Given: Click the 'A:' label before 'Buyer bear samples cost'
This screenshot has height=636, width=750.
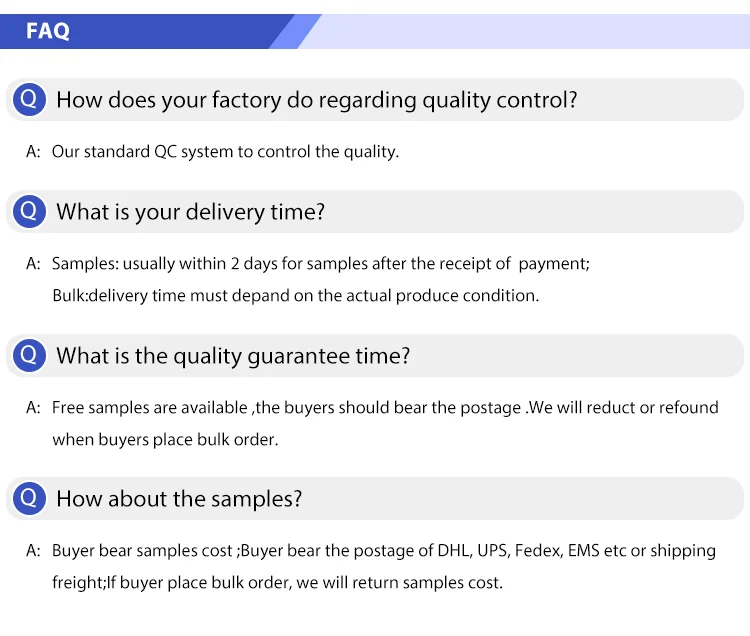Looking at the screenshot, I should coord(33,551).
